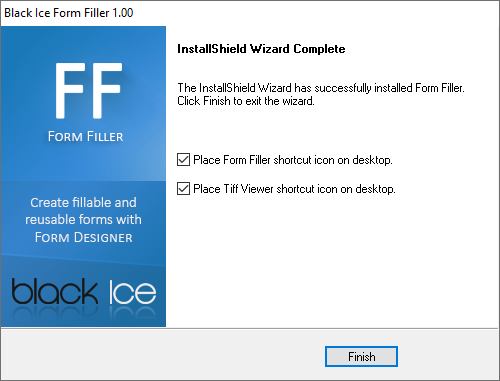Click the 'successfully installed Form Filler' message line
500x381 pixels.
[x=321, y=88]
